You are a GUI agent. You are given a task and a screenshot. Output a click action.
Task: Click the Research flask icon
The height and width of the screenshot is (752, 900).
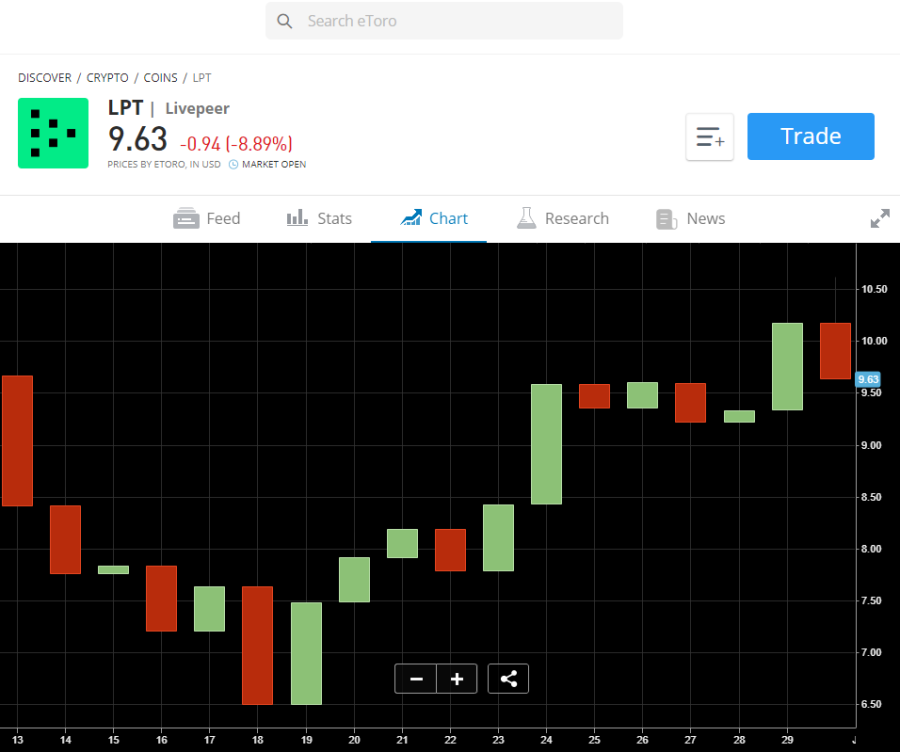[x=526, y=218]
